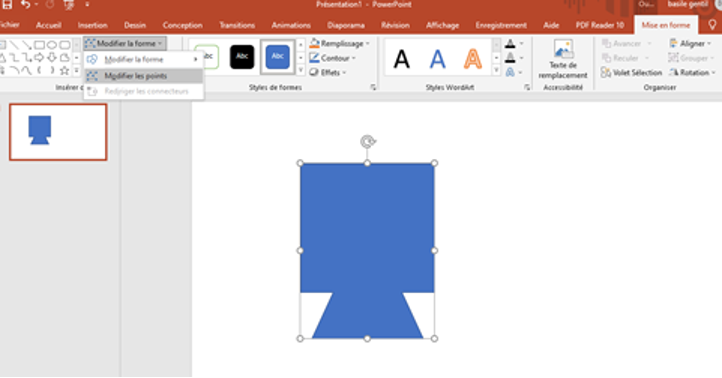This screenshot has height=378, width=722.
Task: Select the straight Line shape in gallery
Action: (x=14, y=45)
